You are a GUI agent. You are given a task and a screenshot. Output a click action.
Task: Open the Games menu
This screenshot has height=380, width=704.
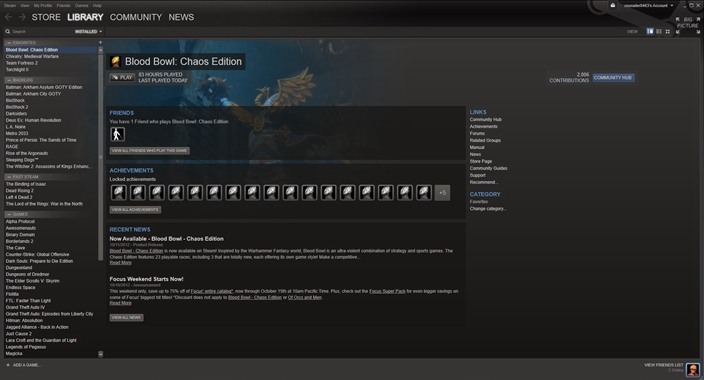pos(81,5)
